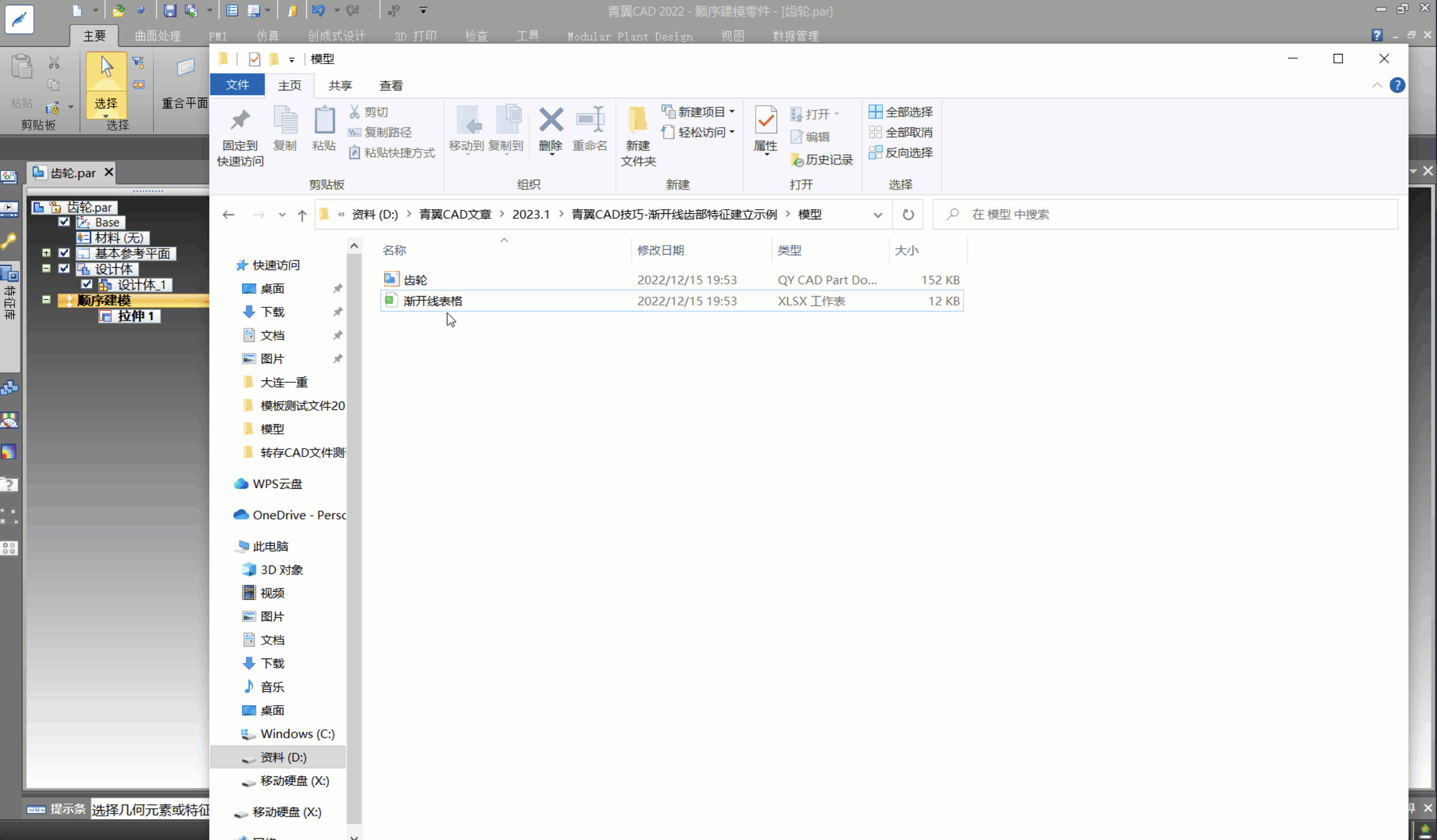Toggle the Base checkbox in CAD tree
The height and width of the screenshot is (840, 1437).
click(x=64, y=222)
